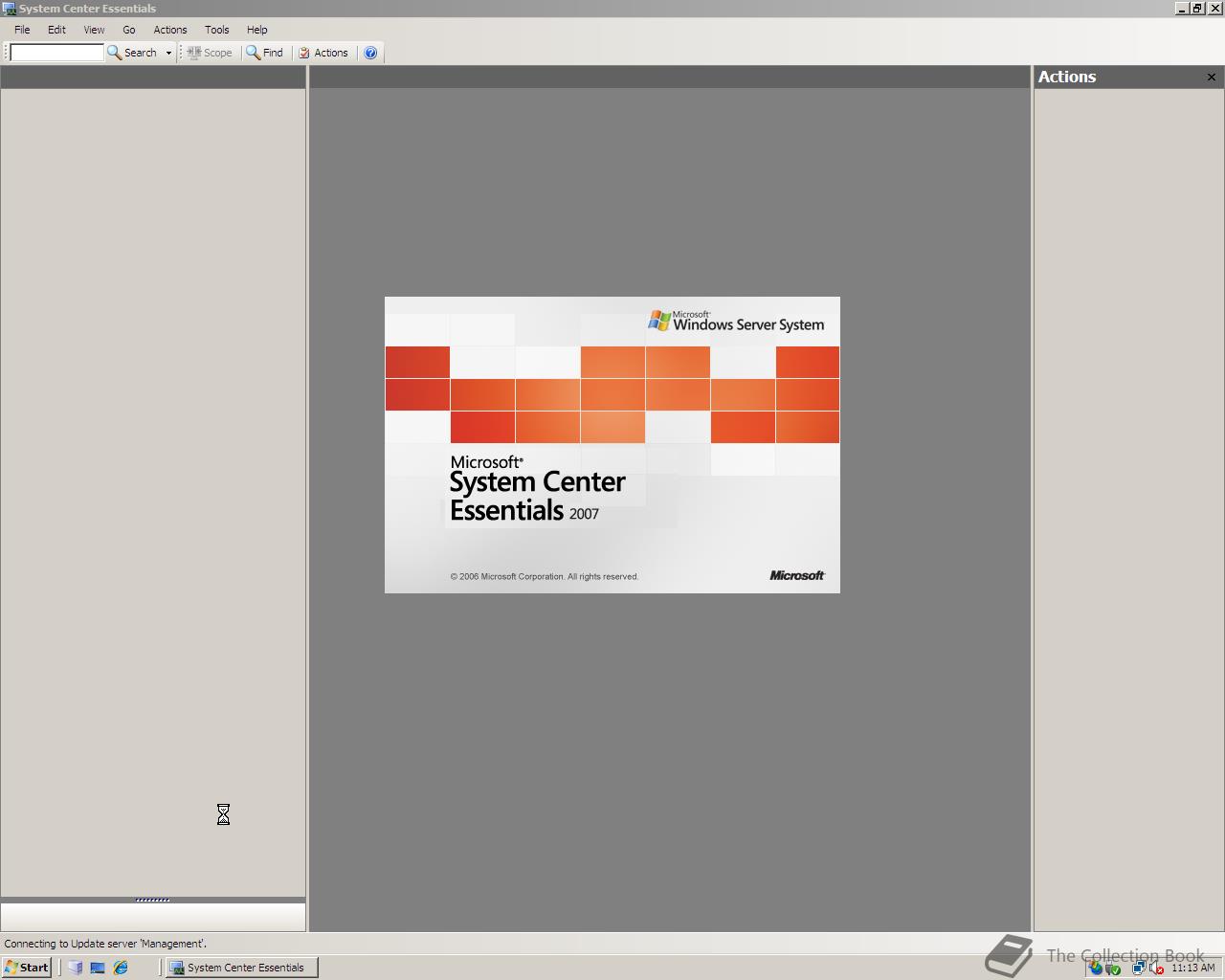
Task: Expand the Search dropdown arrow
Action: pos(168,53)
